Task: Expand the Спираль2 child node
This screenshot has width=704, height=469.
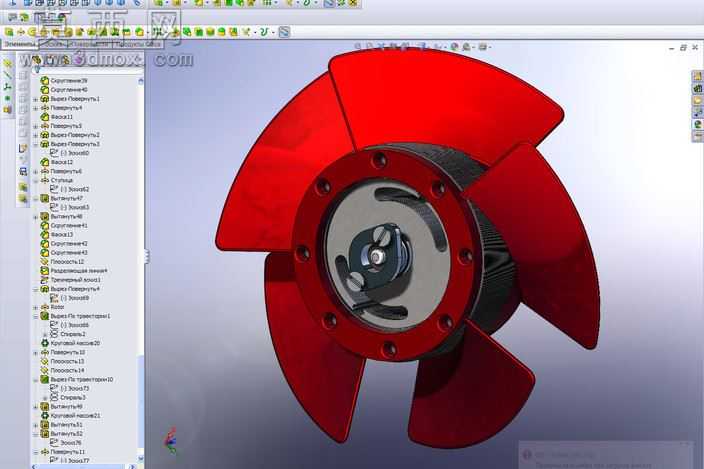Action: (x=45, y=334)
